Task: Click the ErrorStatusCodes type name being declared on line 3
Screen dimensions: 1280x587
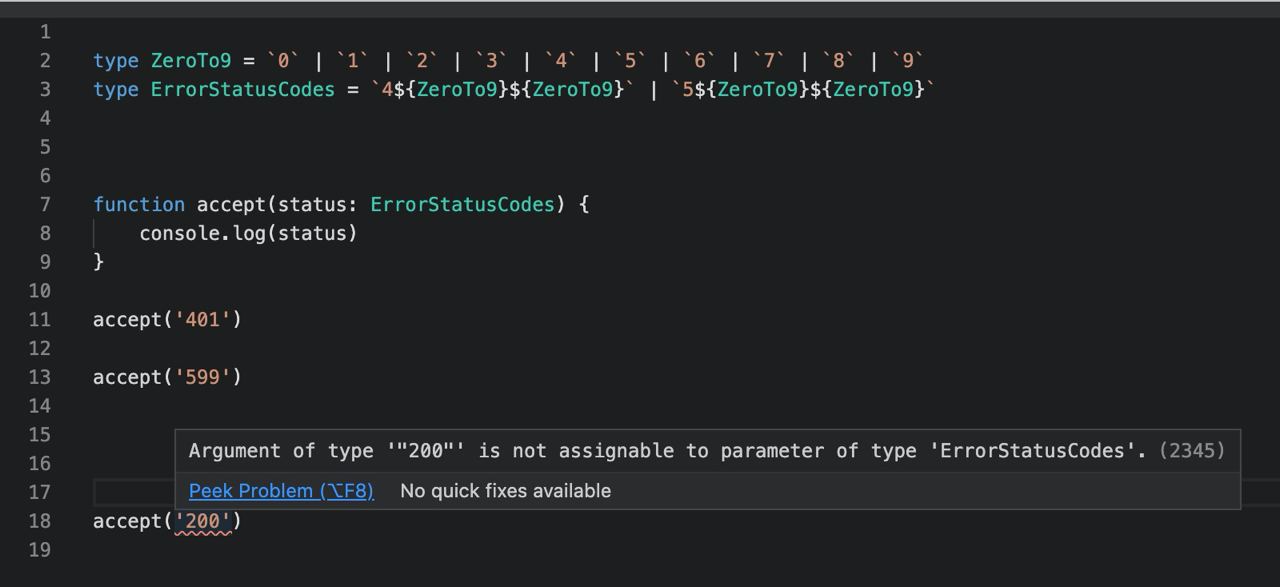Action: tap(243, 90)
